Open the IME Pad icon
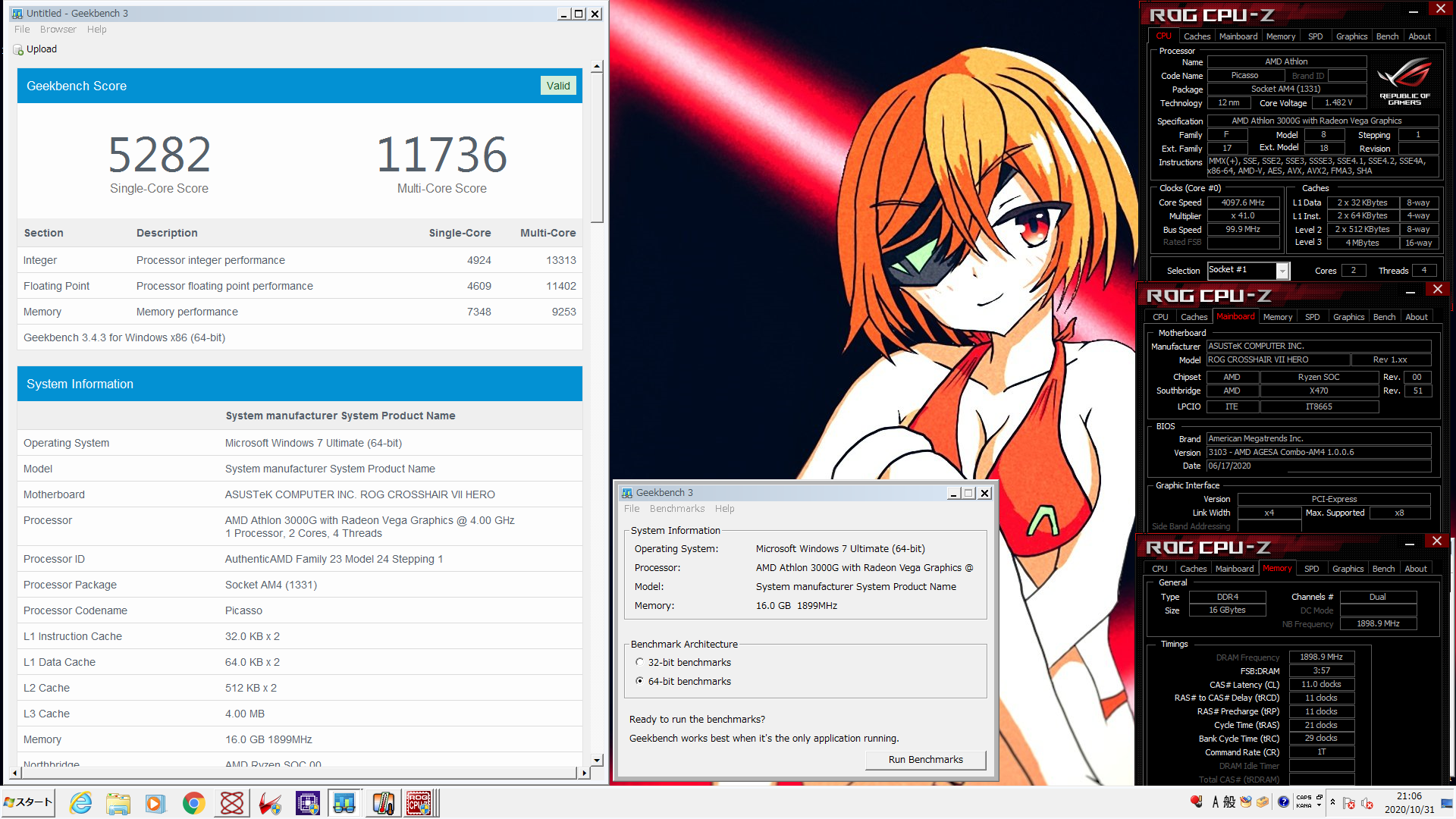Image resolution: width=1456 pixels, height=819 pixels. click(x=1246, y=802)
